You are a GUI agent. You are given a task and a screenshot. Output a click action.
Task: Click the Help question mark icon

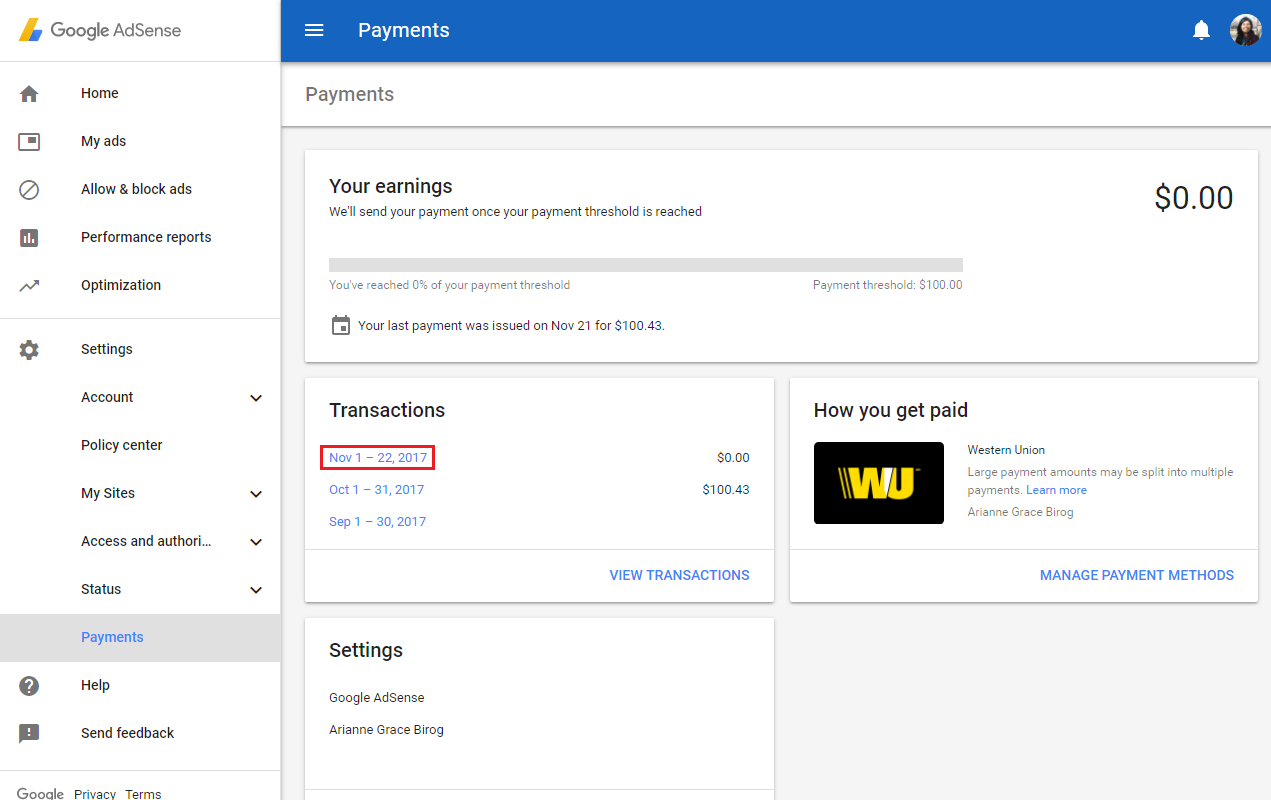[x=29, y=685]
